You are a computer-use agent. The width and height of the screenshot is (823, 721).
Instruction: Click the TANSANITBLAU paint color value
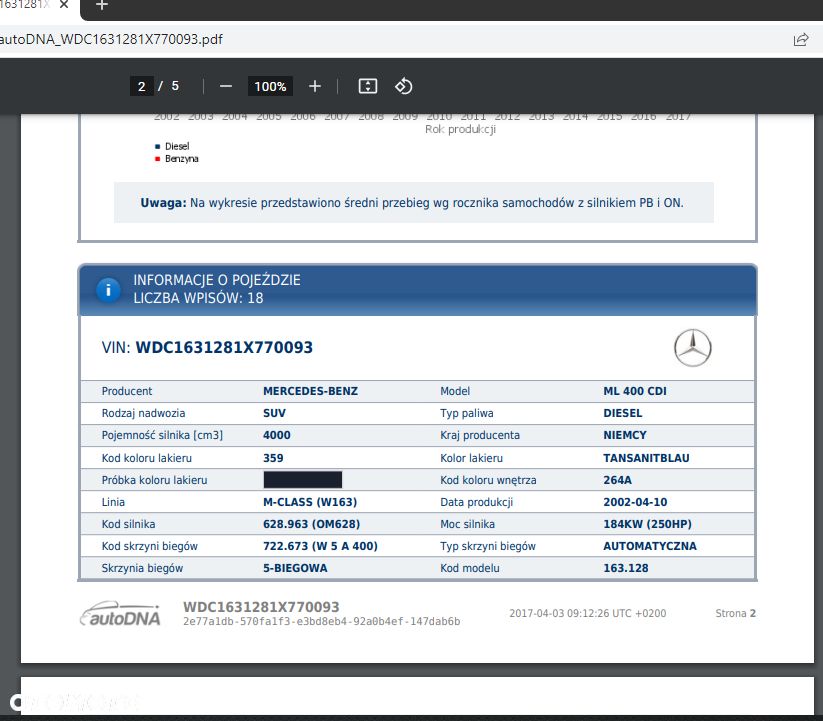[646, 458]
